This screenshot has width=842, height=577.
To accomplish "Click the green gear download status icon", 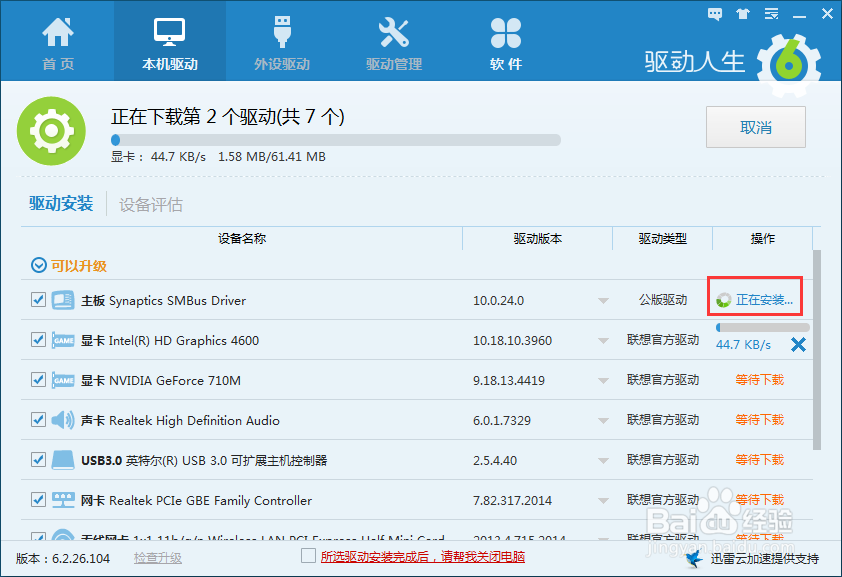I will [x=51, y=130].
